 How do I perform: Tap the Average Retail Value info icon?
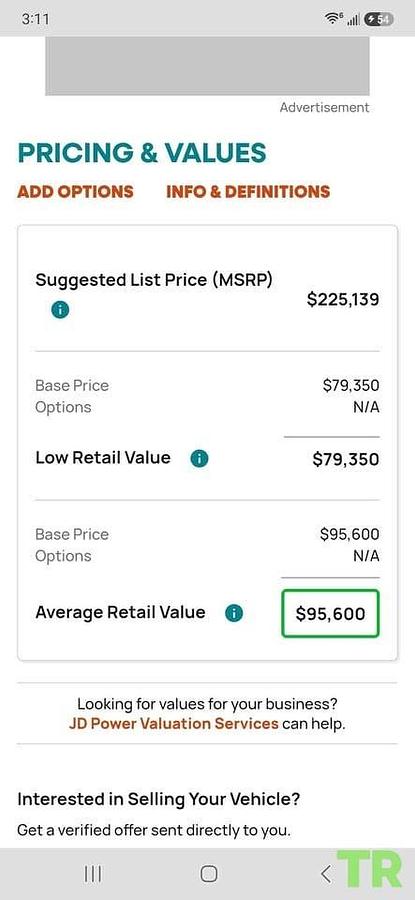234,613
